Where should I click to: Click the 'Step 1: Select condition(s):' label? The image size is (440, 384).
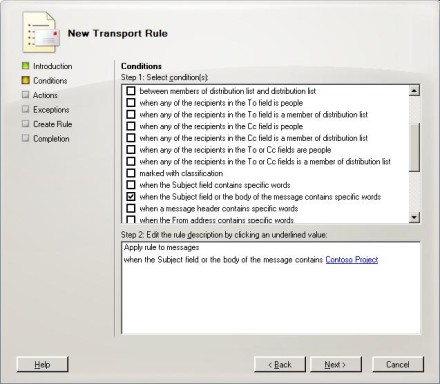tap(165, 77)
